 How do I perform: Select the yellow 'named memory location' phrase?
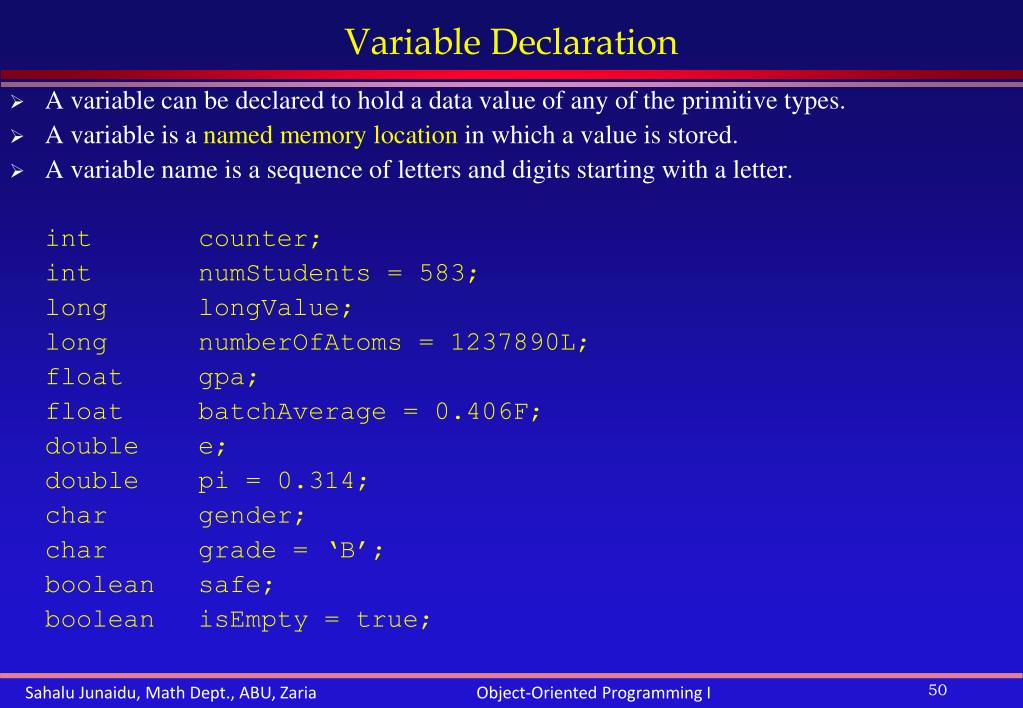pos(330,135)
